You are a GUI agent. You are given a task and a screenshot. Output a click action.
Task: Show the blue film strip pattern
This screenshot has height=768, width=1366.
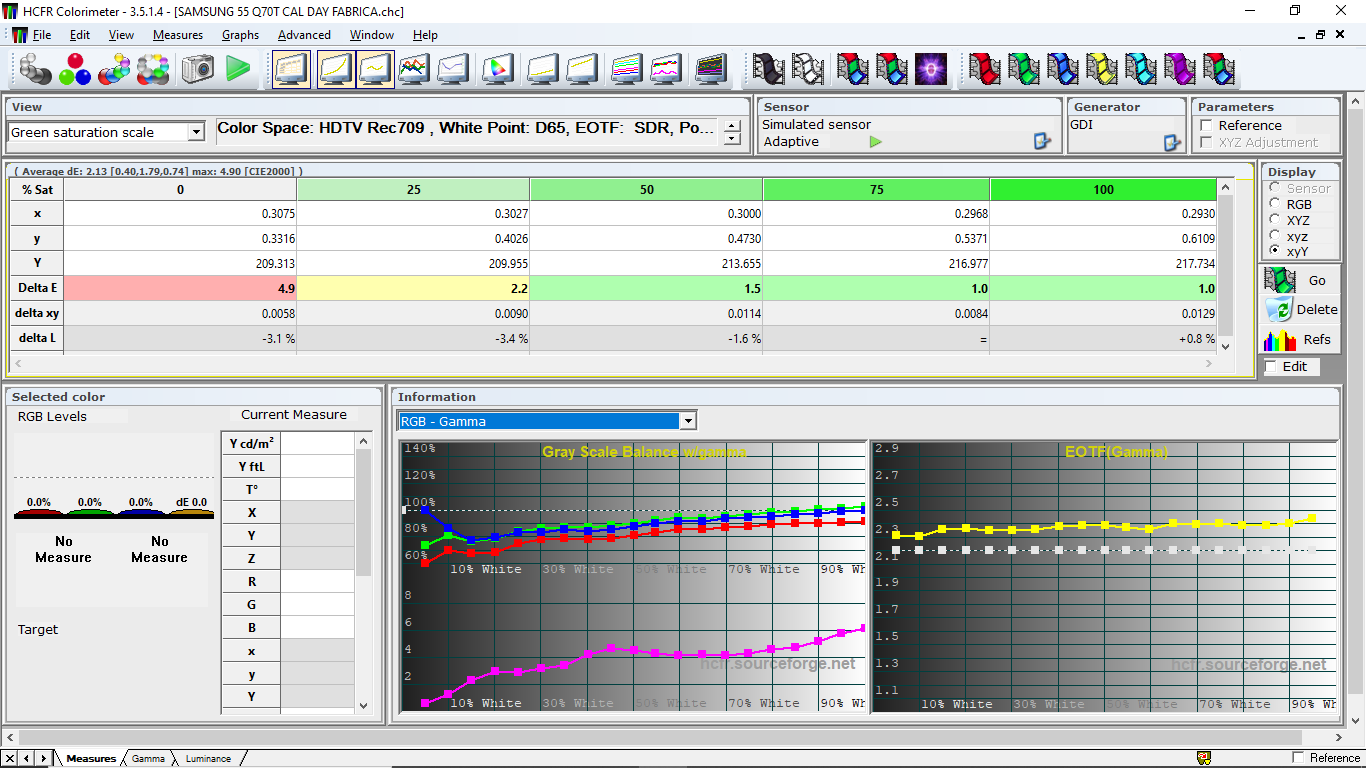1063,69
